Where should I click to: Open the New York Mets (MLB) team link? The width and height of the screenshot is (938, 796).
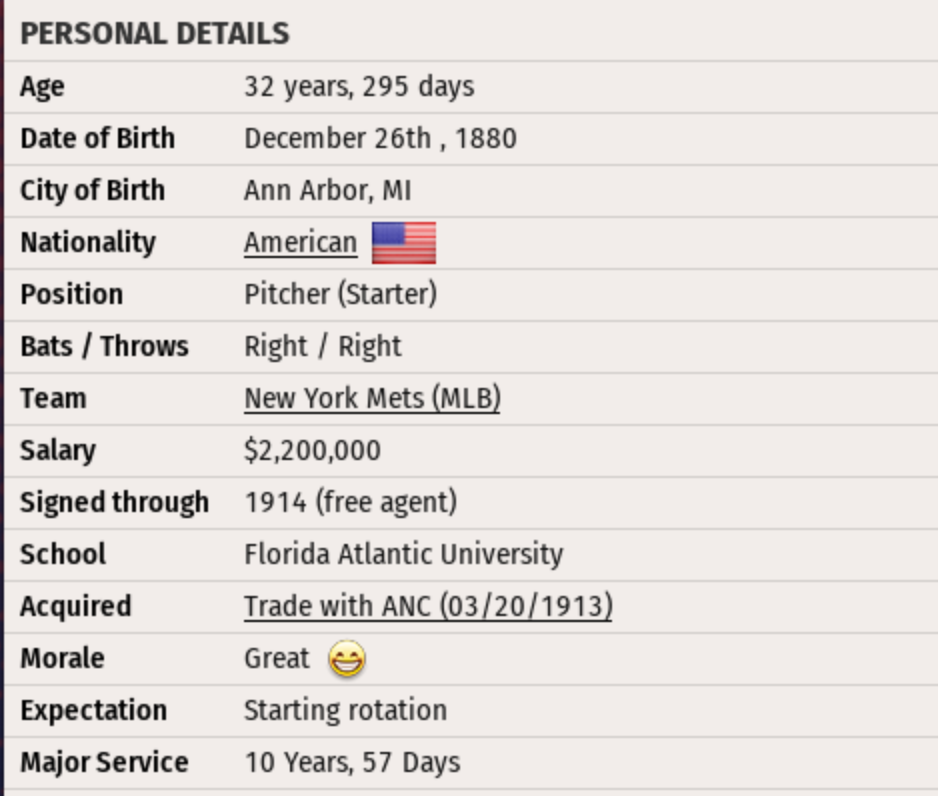[372, 398]
